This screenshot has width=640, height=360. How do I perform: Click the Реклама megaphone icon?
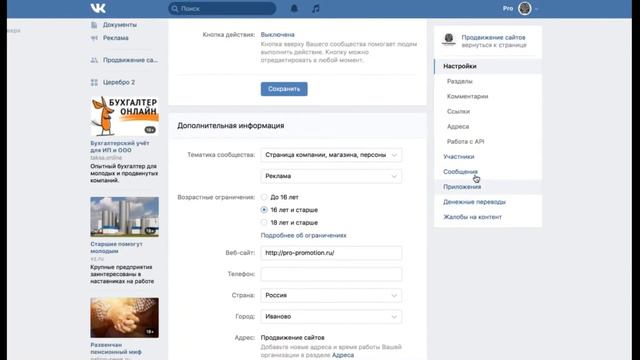click(94, 38)
